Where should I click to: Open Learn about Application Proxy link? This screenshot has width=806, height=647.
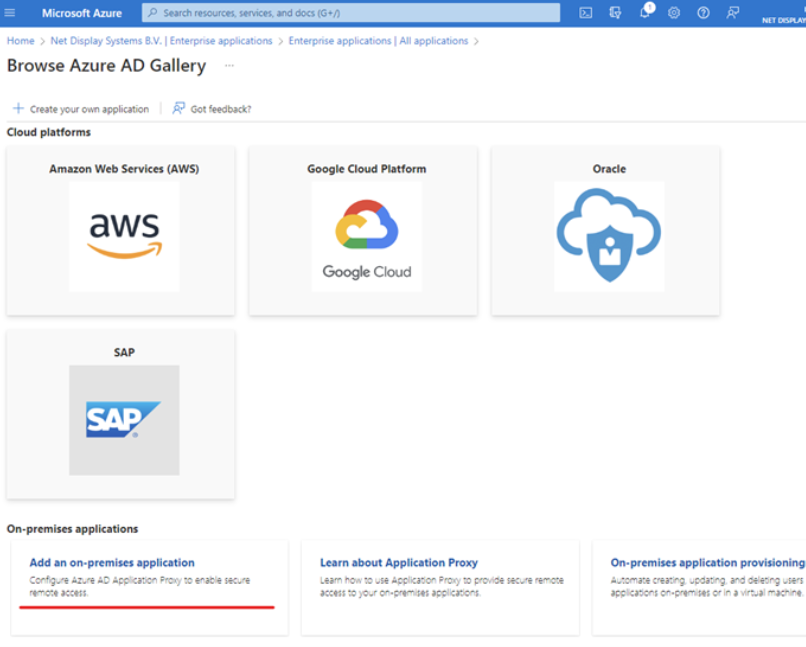coord(399,563)
